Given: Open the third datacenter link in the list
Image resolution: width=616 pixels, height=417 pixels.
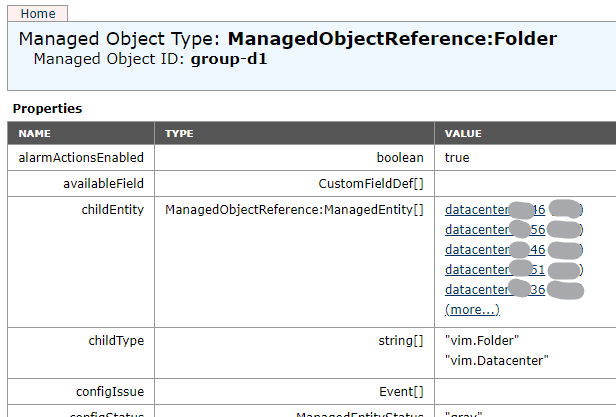Looking at the screenshot, I should [477, 250].
